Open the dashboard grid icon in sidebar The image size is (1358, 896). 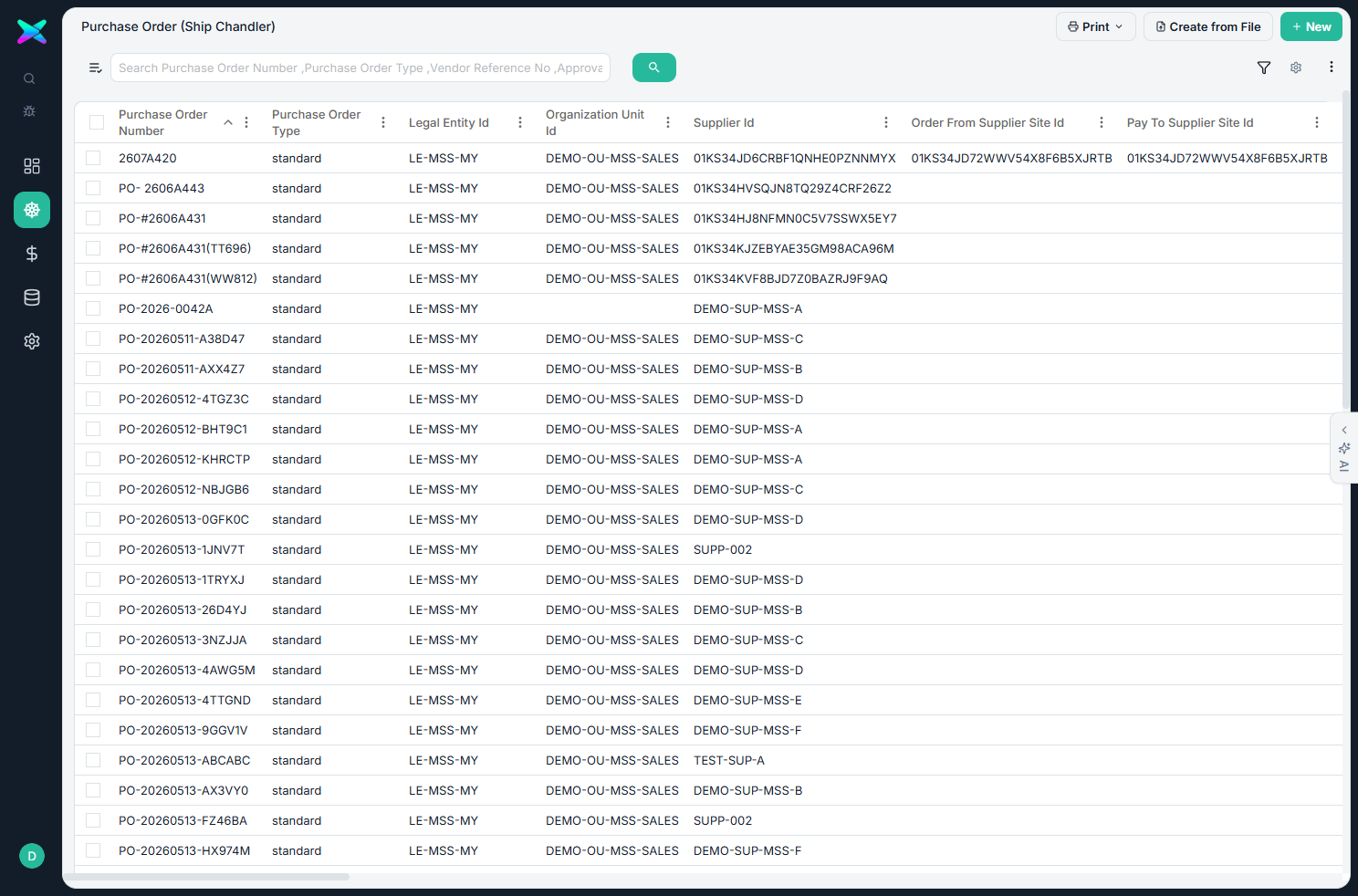point(32,166)
